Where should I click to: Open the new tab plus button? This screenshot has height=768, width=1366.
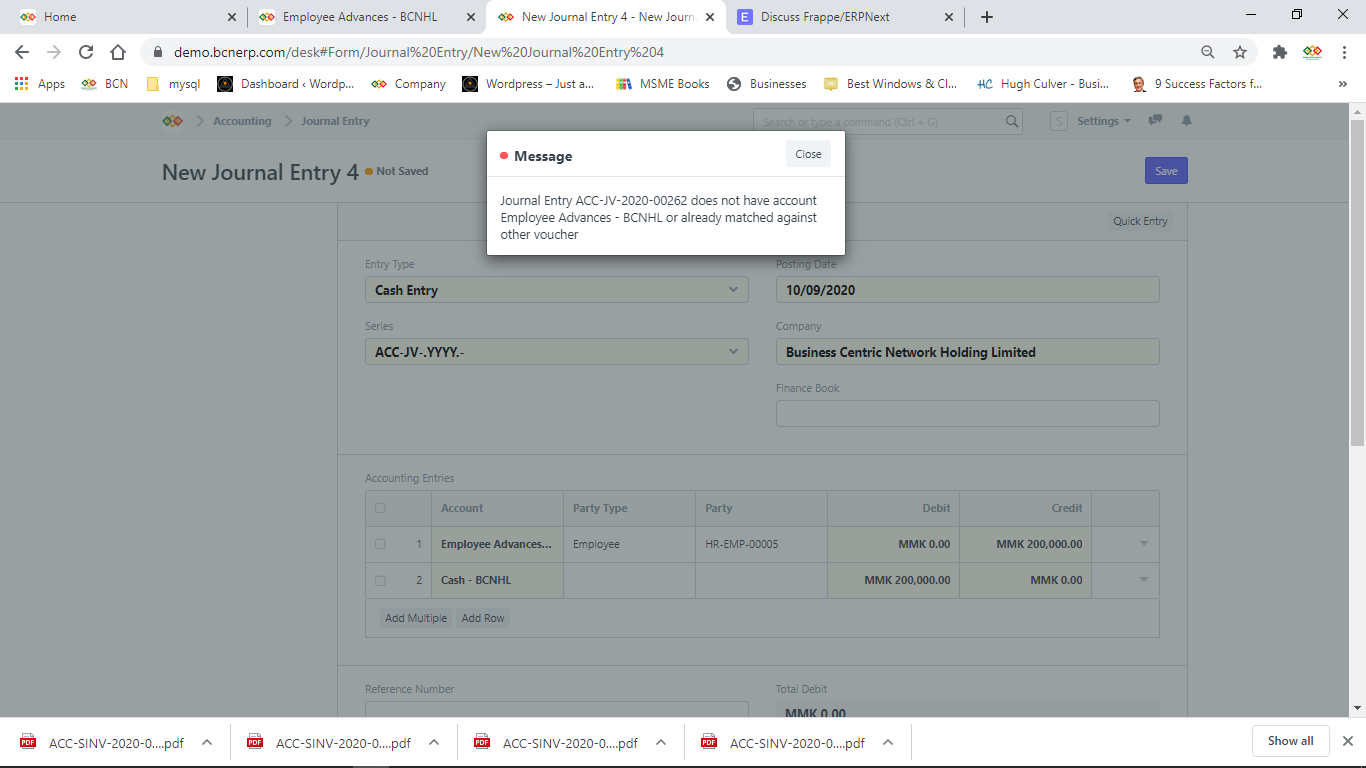[987, 17]
